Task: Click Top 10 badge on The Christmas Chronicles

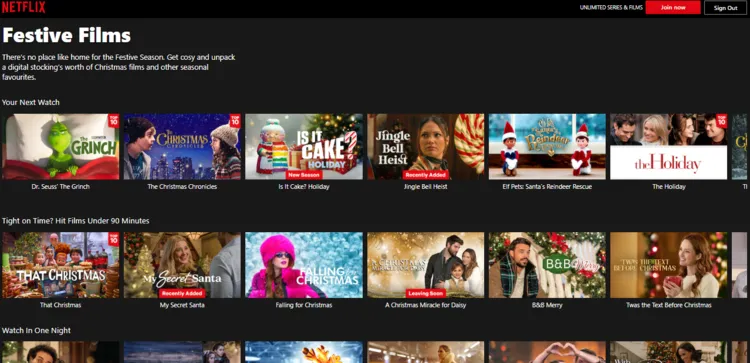Action: 235,120
